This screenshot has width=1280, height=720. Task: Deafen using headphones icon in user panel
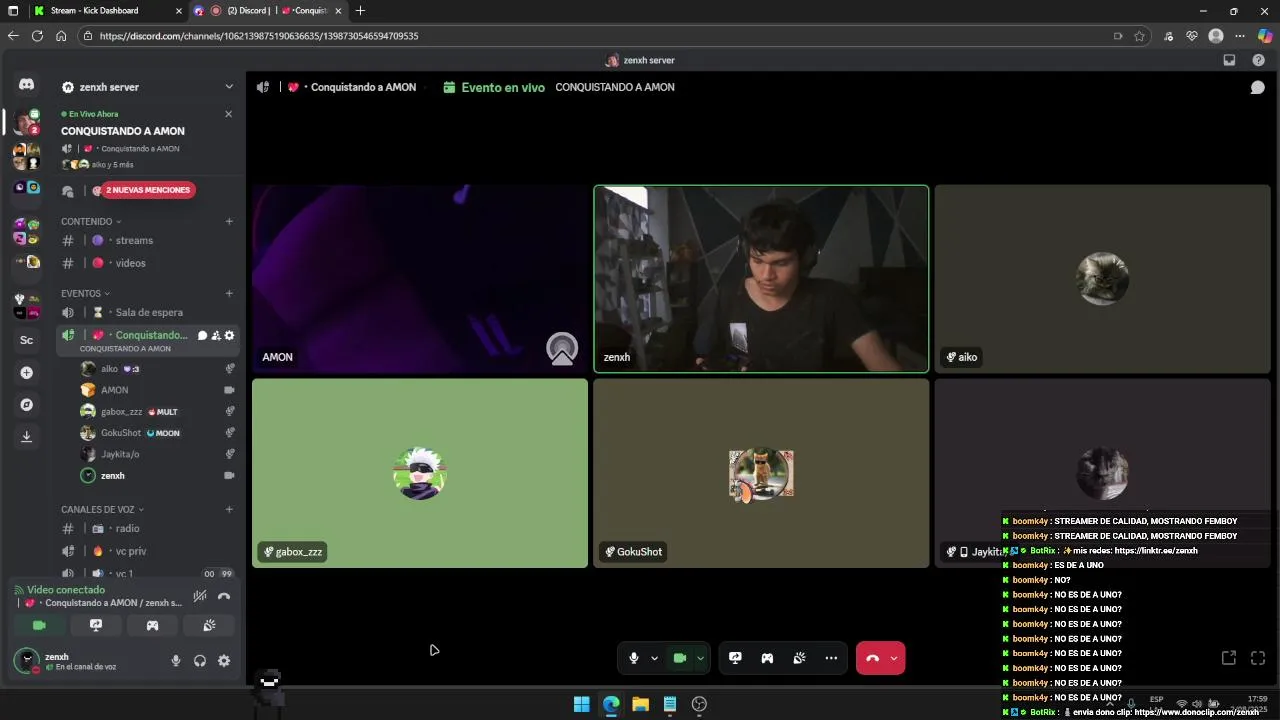(200, 660)
